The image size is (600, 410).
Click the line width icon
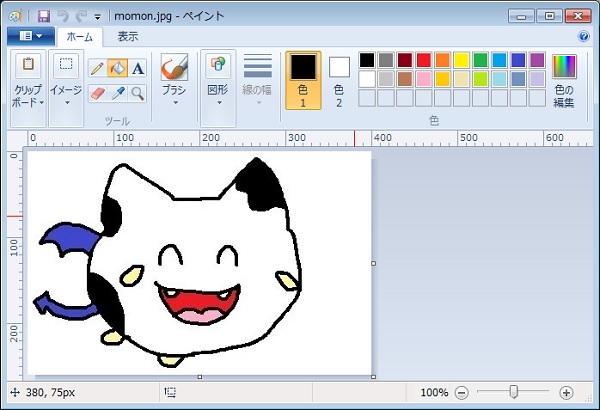tap(258, 65)
